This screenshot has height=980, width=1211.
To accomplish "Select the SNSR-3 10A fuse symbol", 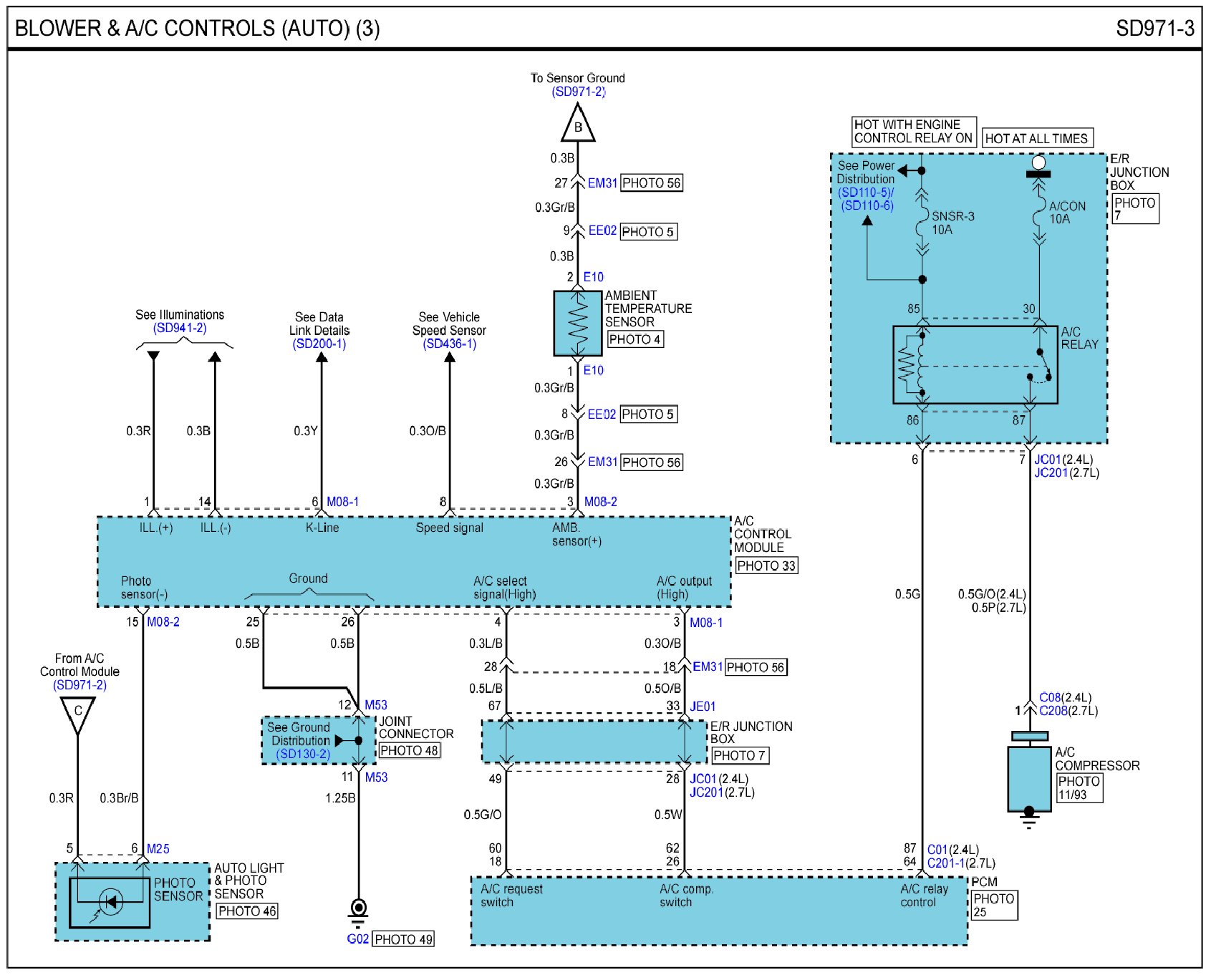I will point(922,223).
